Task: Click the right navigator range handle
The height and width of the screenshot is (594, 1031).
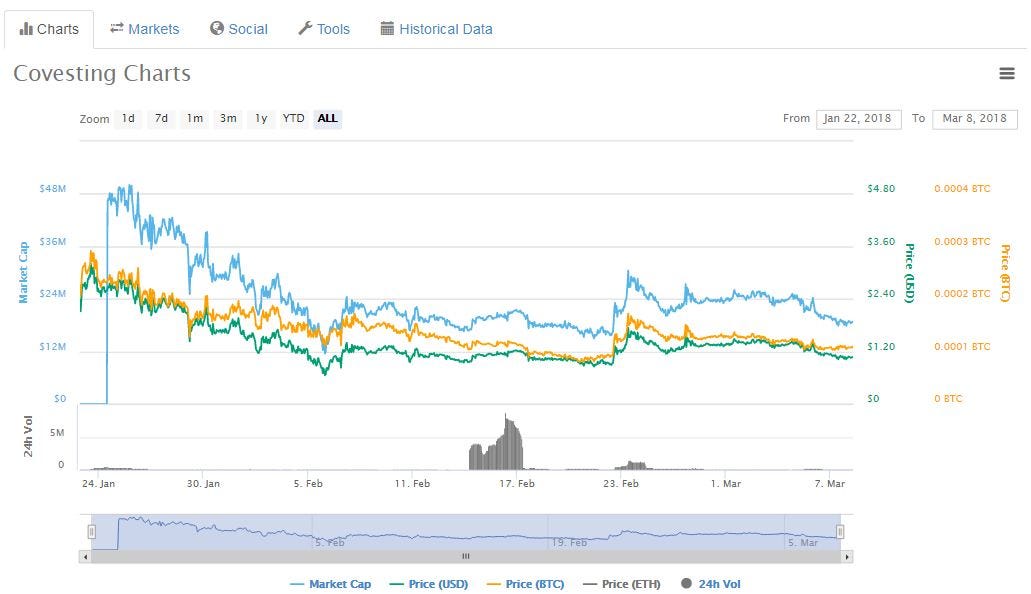Action: point(840,532)
